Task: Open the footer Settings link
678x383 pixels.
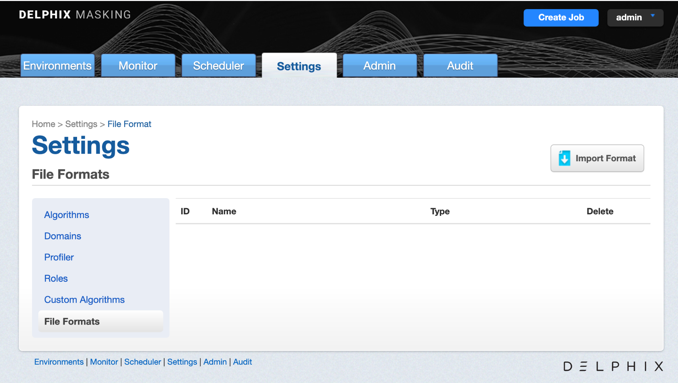Action: coord(182,362)
